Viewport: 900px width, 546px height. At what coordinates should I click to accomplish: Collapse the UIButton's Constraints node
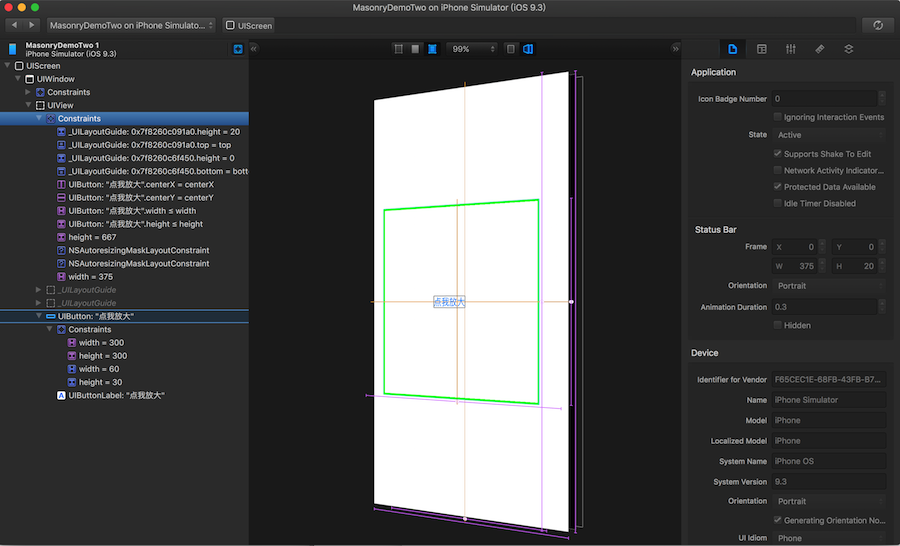pos(49,330)
